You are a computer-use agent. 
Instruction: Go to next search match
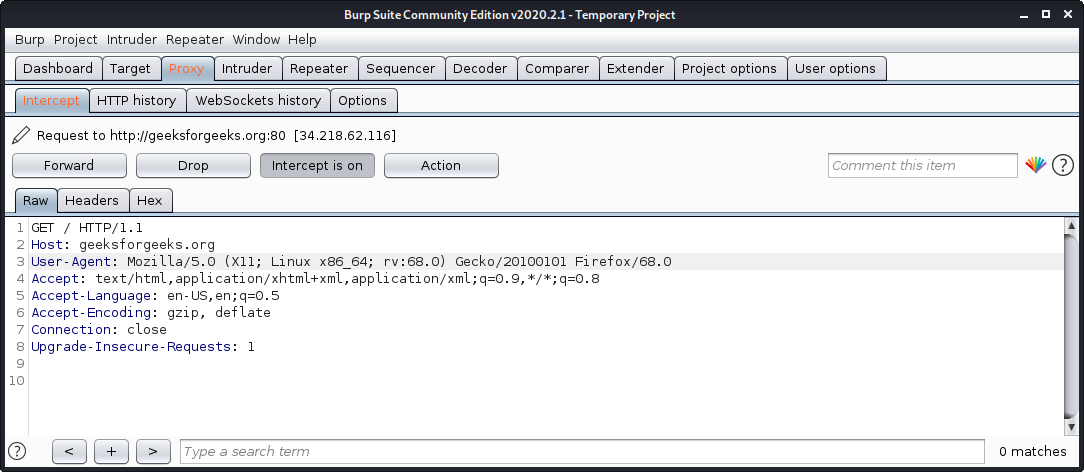click(x=153, y=451)
